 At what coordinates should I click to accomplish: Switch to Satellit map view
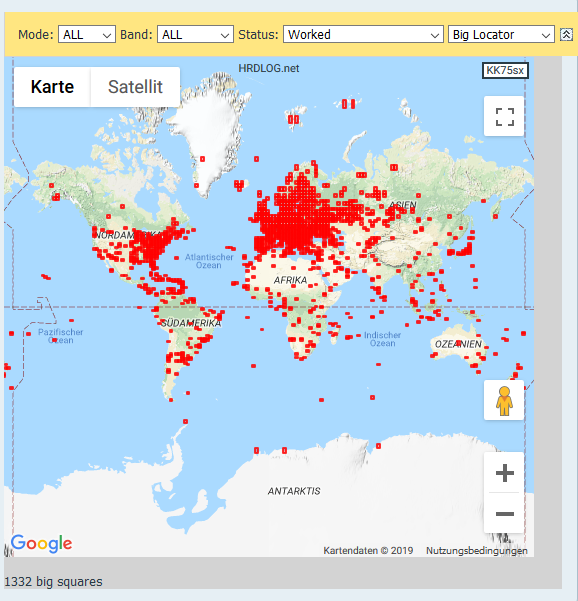(135, 87)
